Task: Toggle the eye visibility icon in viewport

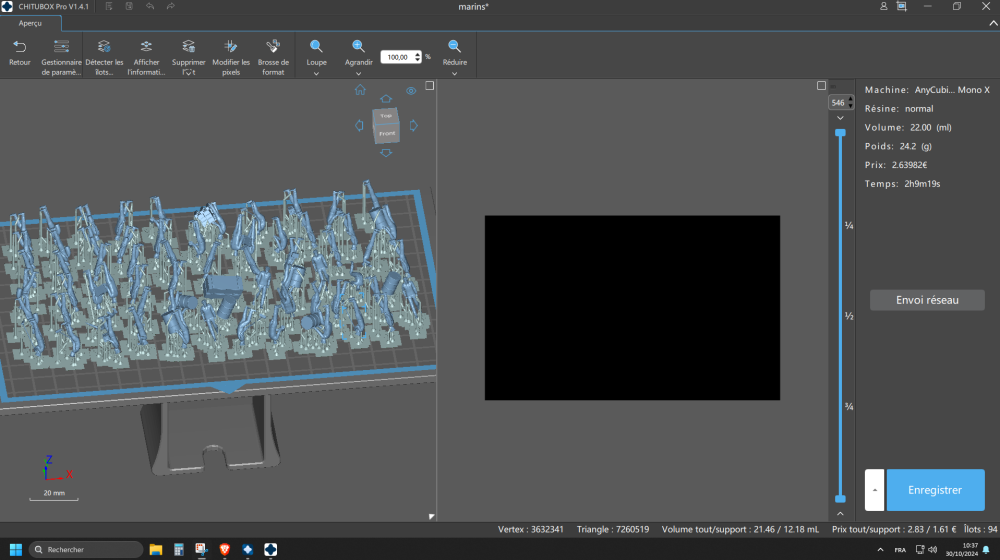Action: click(411, 91)
